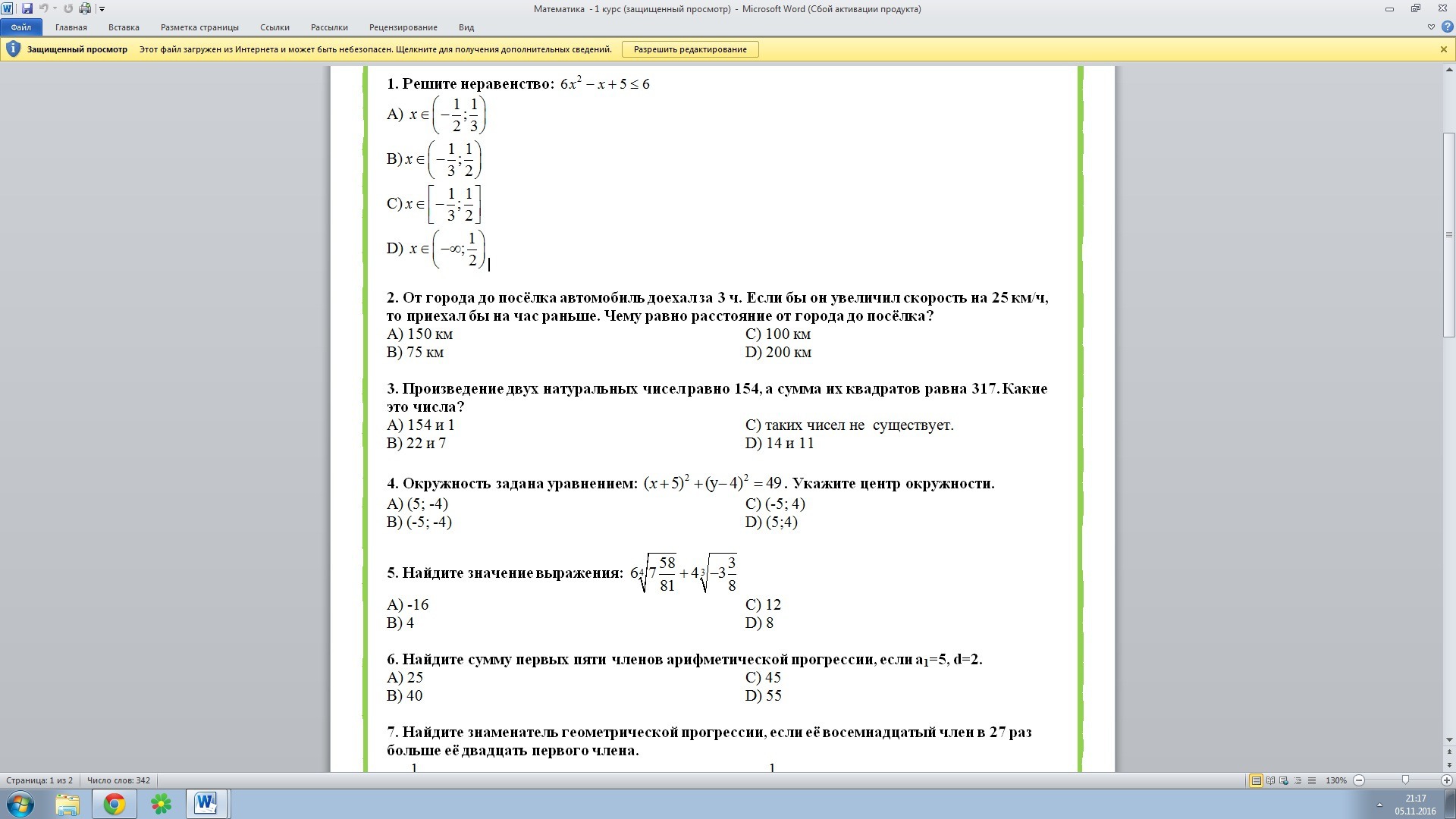Click the word count Число слов: 342
1456x819 pixels.
118,780
